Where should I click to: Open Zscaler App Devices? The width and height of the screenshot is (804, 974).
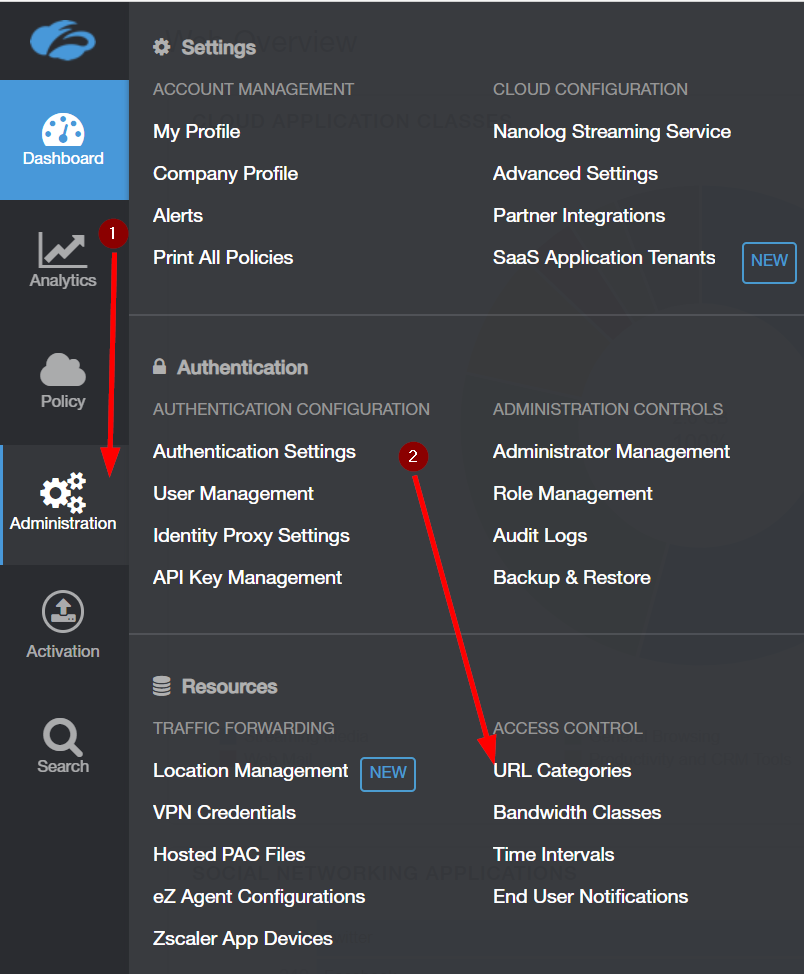243,939
